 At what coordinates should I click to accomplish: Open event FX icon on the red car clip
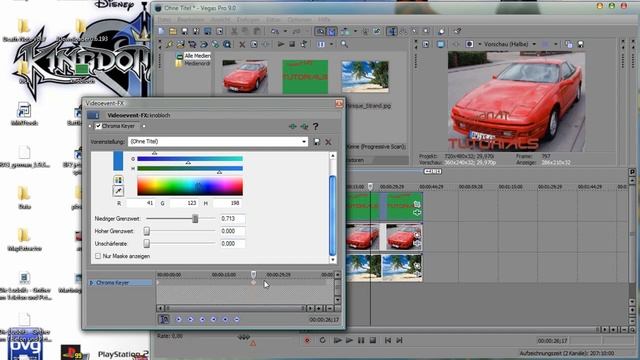(417, 244)
